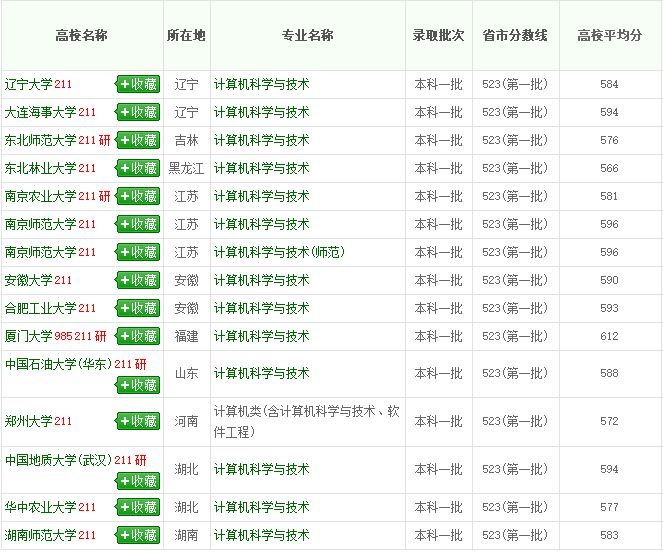Open 辽宁大学's 计算机科学与技术 major link
The height and width of the screenshot is (552, 663).
click(x=261, y=84)
